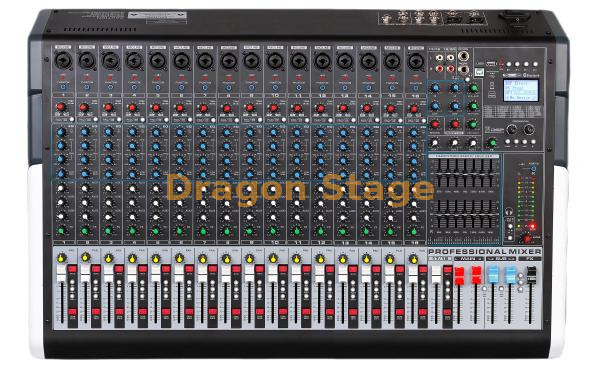
Task: Select the left red MAIN fader
Action: [x=459, y=276]
